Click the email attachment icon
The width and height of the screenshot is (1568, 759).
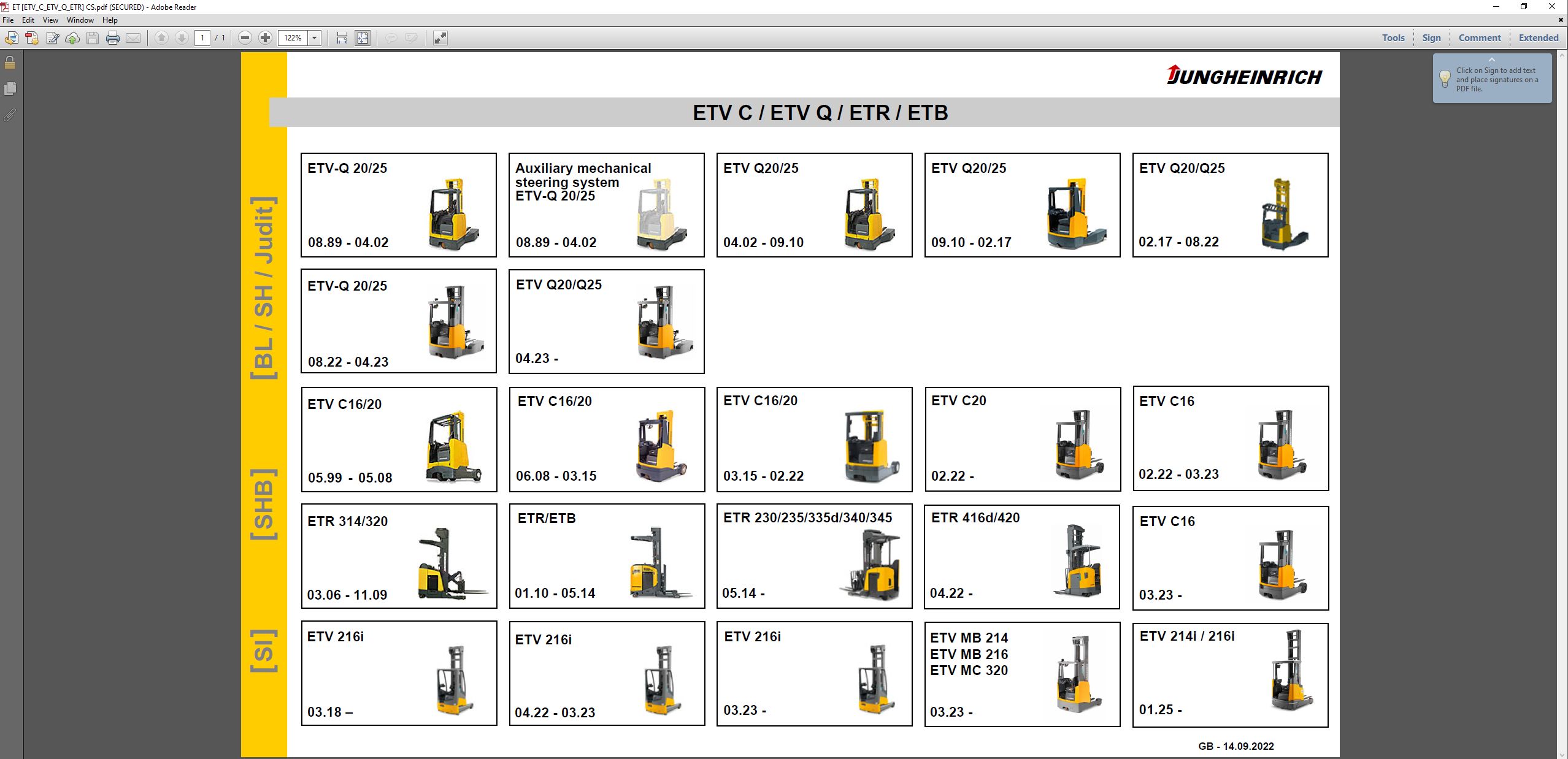(x=133, y=37)
